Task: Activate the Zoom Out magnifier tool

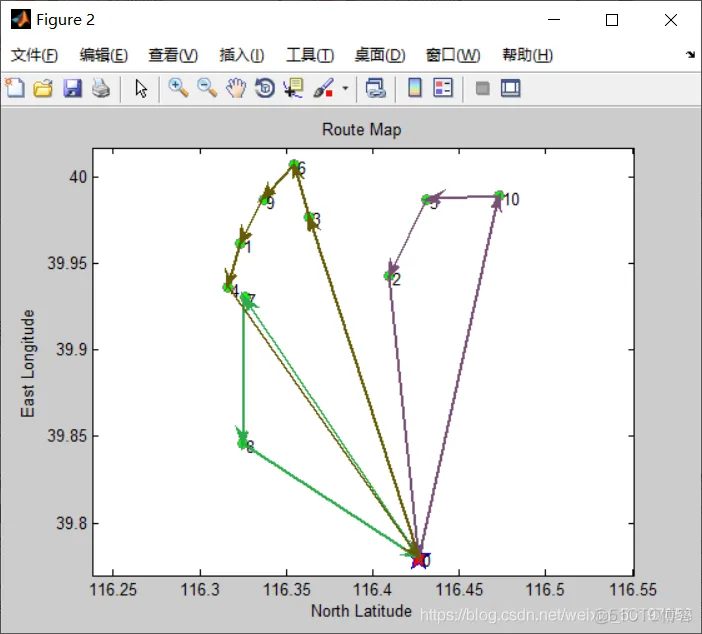Action: pyautogui.click(x=207, y=88)
